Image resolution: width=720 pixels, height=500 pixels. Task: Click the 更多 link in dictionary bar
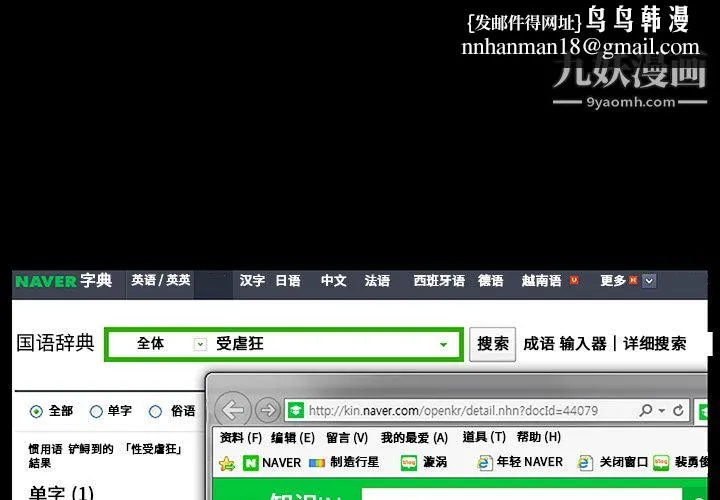[x=613, y=281]
